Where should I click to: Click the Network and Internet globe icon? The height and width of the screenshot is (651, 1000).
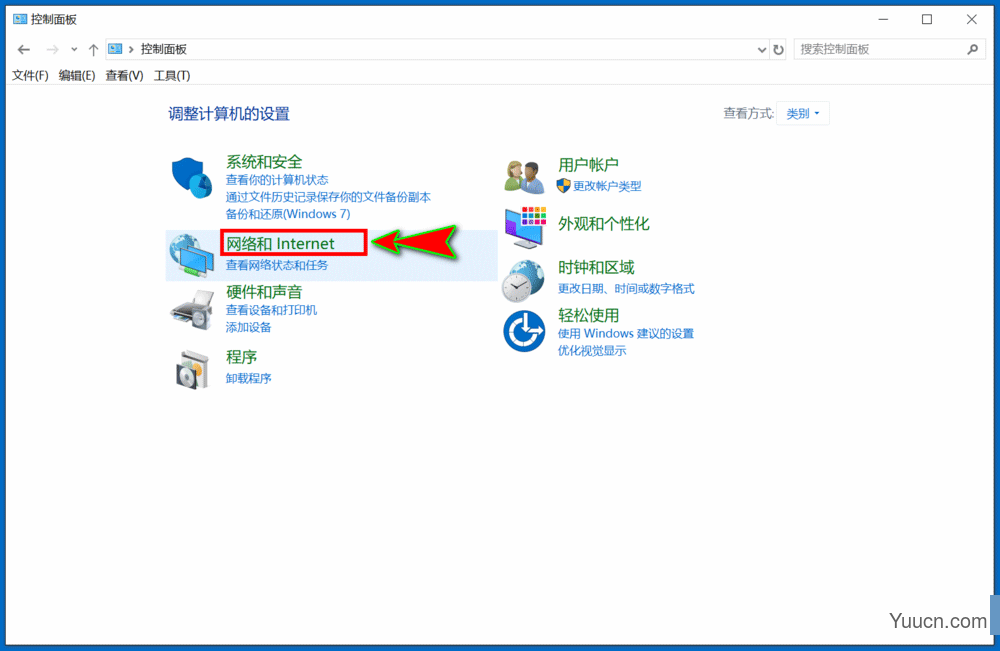click(x=191, y=255)
